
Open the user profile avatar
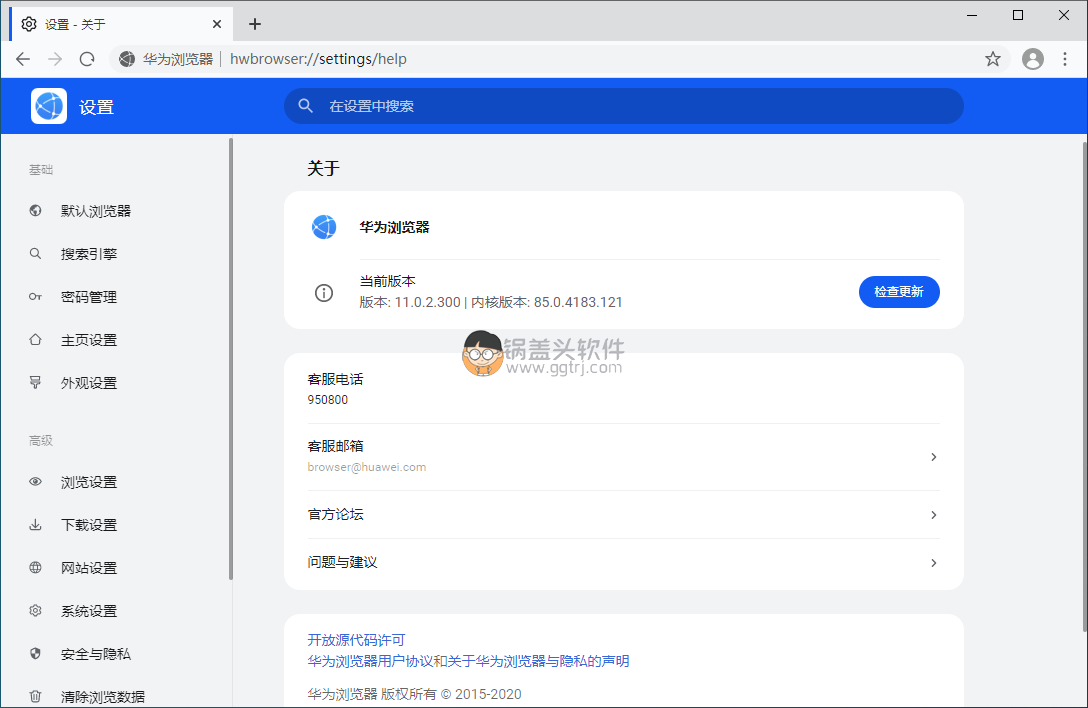point(1032,59)
